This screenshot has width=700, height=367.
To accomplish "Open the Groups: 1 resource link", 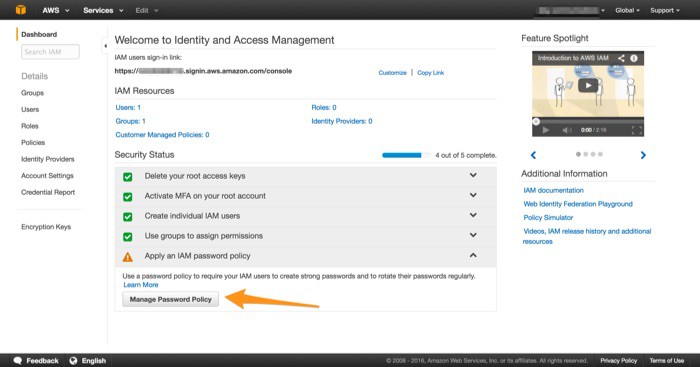I will click(130, 121).
